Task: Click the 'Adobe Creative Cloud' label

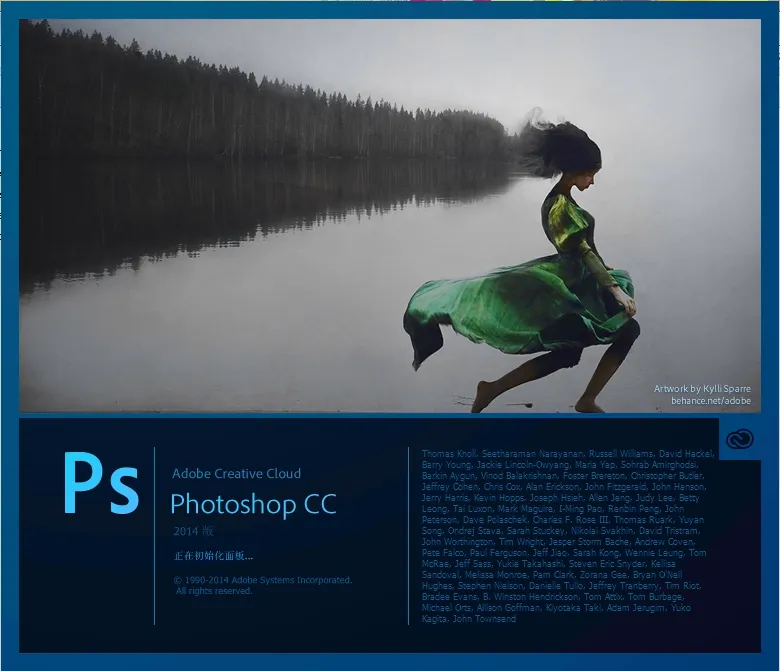Action: (x=236, y=474)
